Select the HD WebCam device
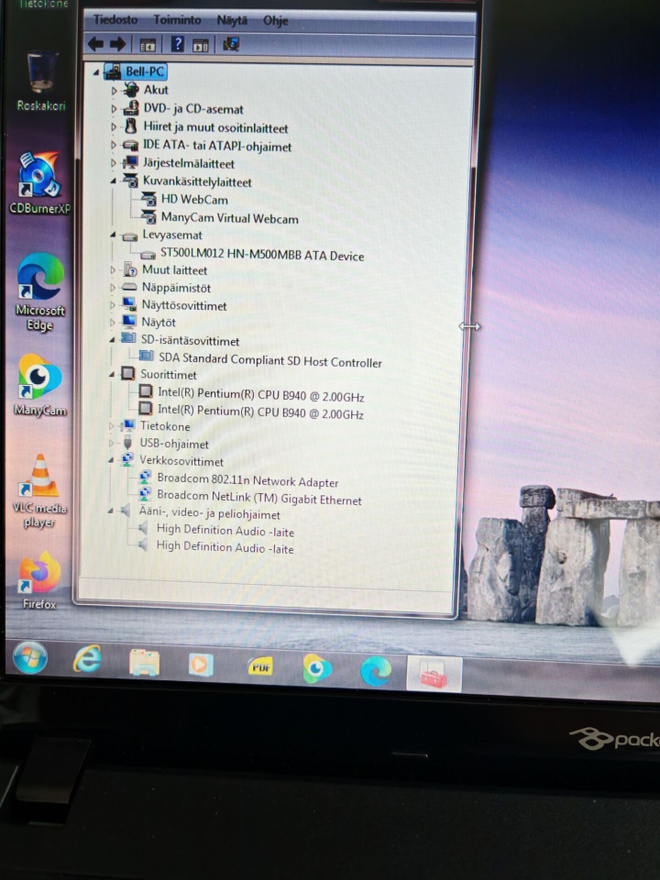Viewport: 660px width, 880px height. pyautogui.click(x=194, y=199)
